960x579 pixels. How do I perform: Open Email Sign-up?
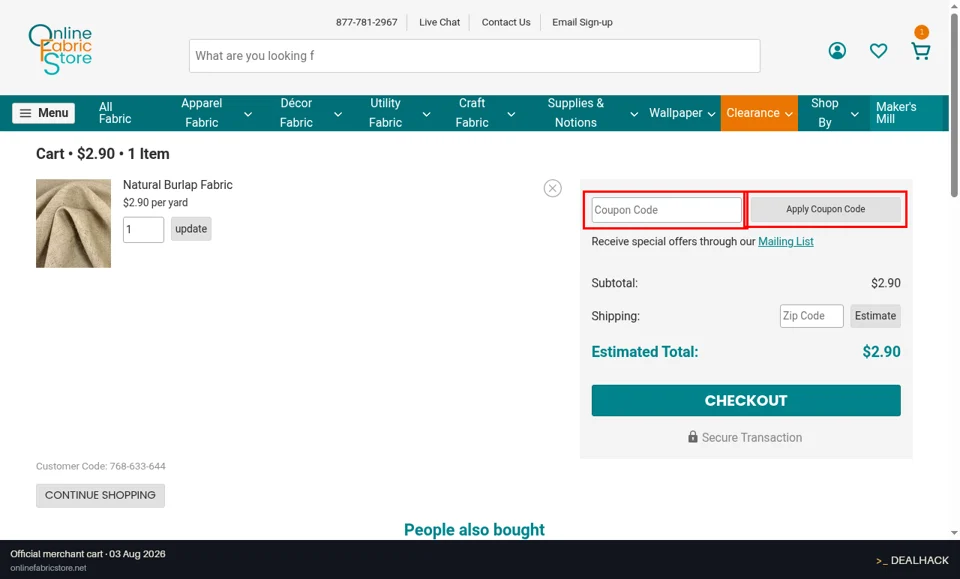pyautogui.click(x=582, y=23)
